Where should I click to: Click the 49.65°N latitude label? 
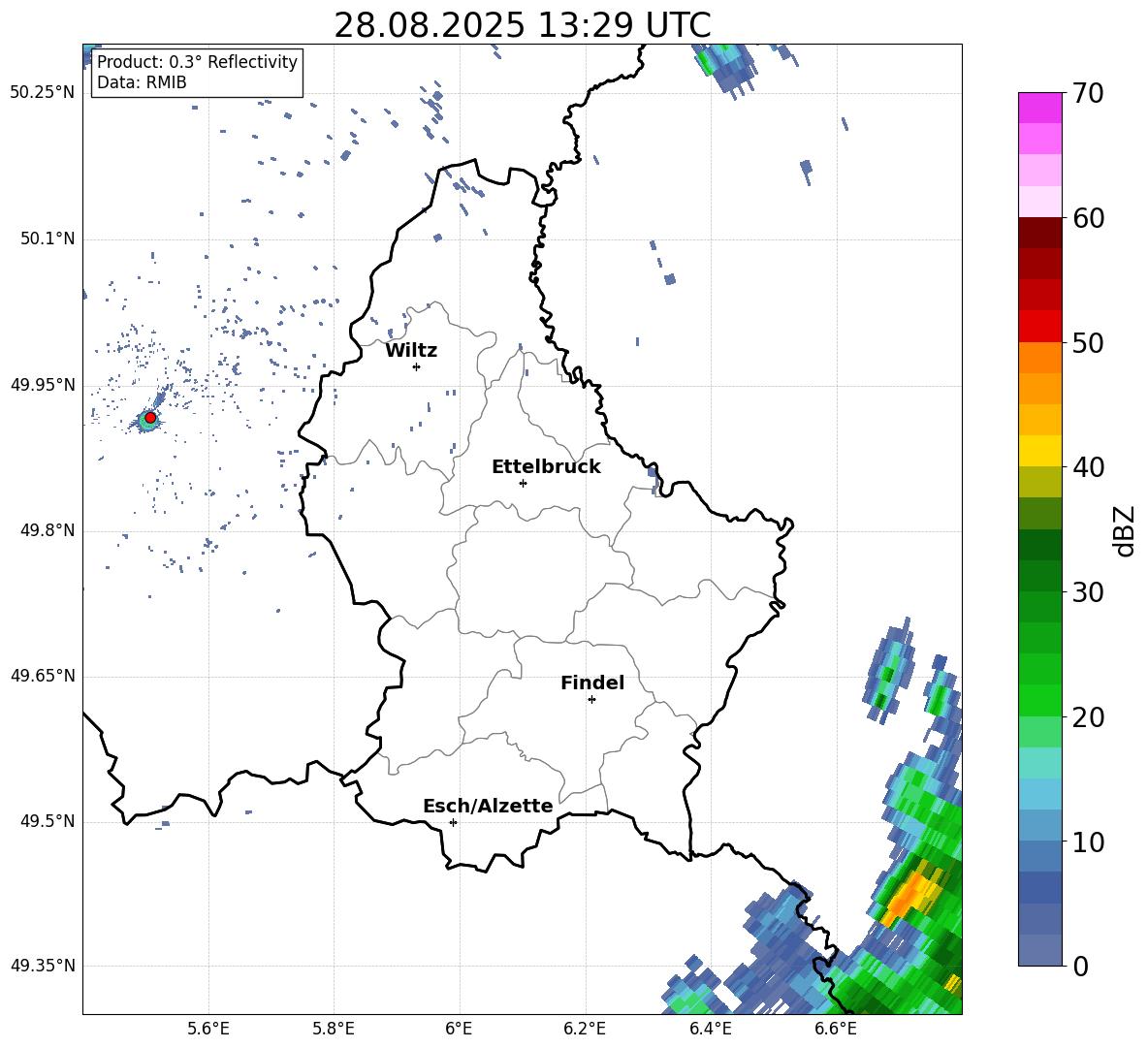(x=42, y=677)
